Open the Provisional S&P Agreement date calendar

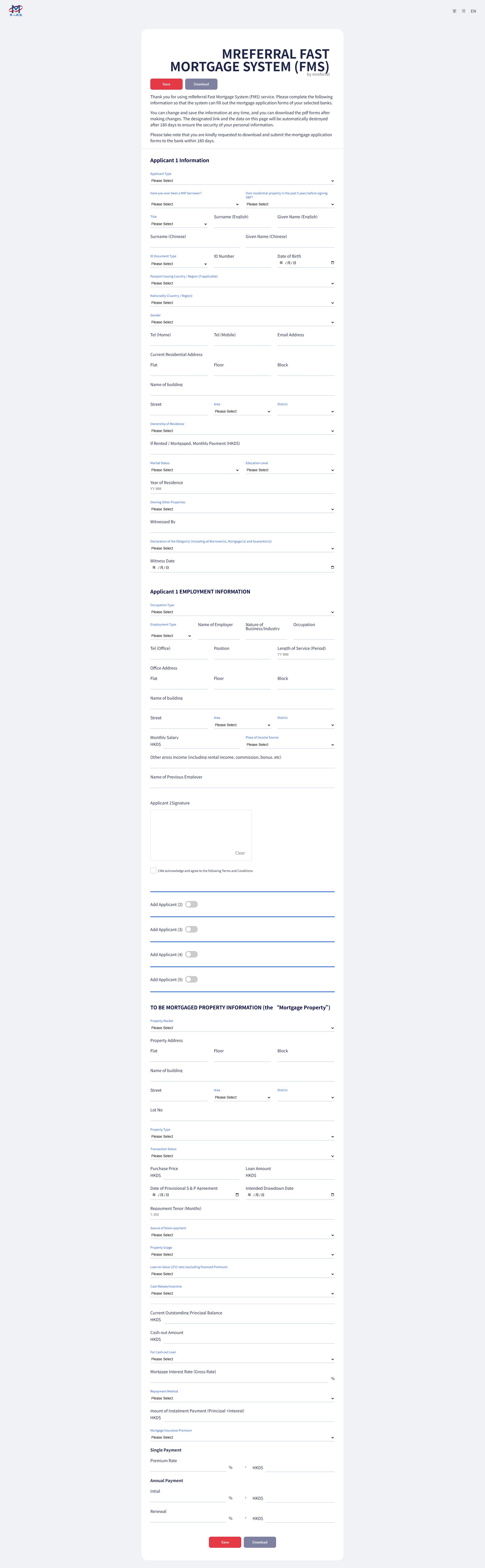(237, 1195)
